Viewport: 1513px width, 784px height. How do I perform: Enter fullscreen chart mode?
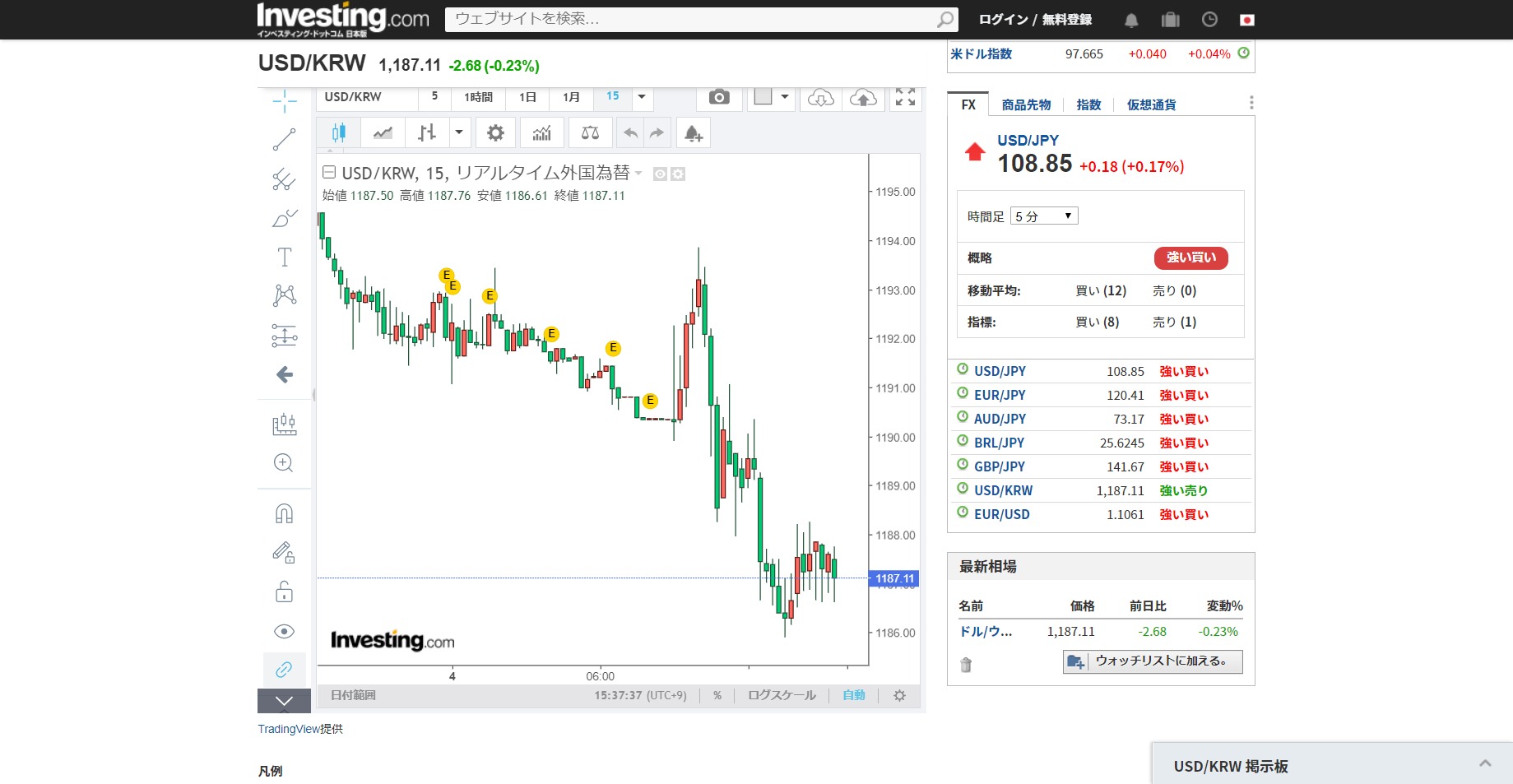(x=905, y=98)
